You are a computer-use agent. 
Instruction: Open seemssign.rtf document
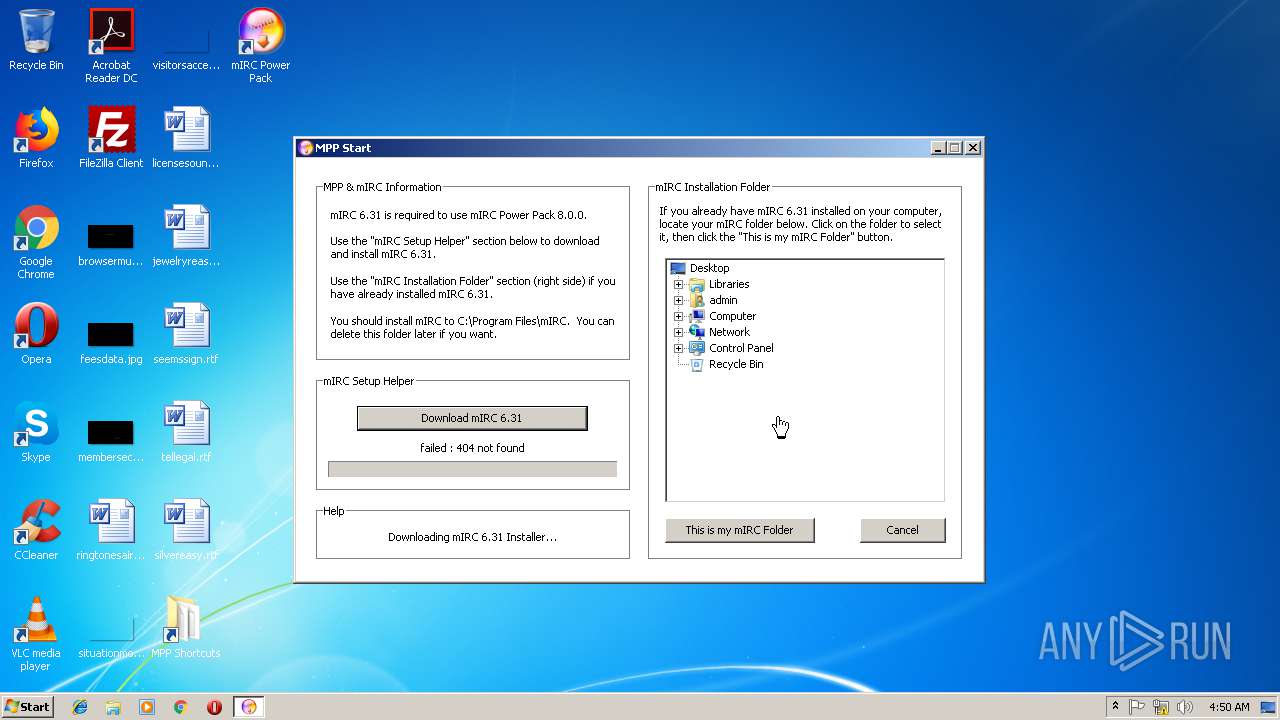pyautogui.click(x=186, y=334)
